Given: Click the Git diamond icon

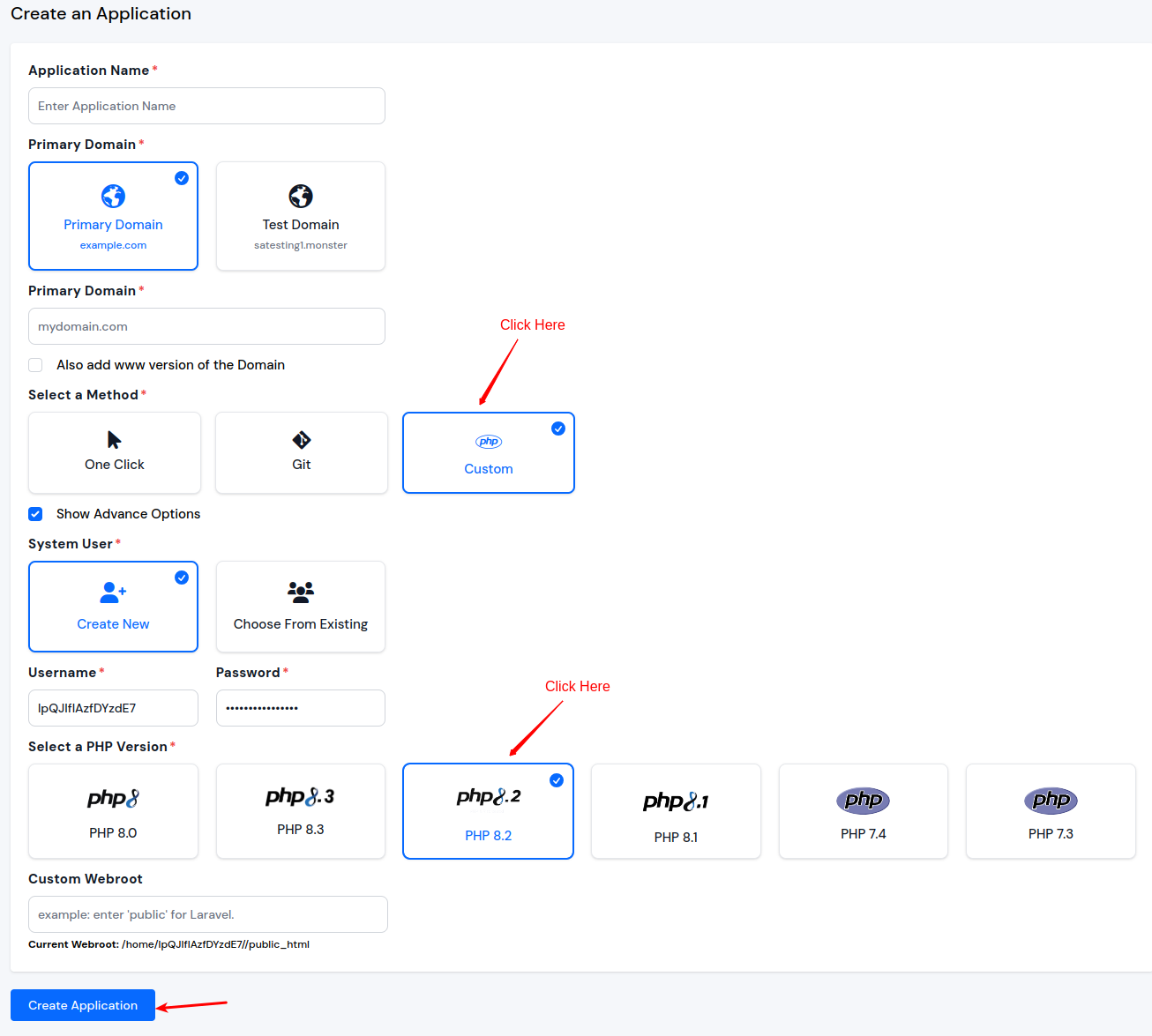Looking at the screenshot, I should click(302, 440).
